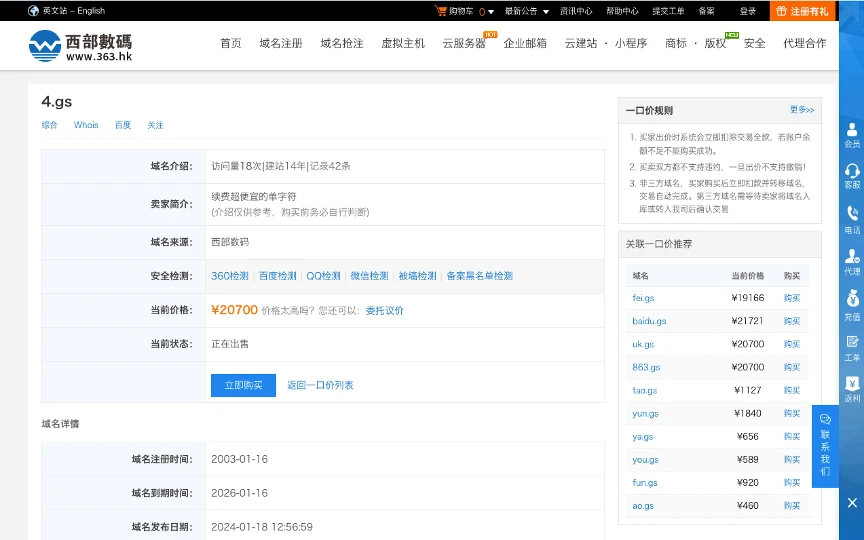This screenshot has width=864, height=540.
Task: Open 提交工单 in top bar
Action: [x=668, y=11]
